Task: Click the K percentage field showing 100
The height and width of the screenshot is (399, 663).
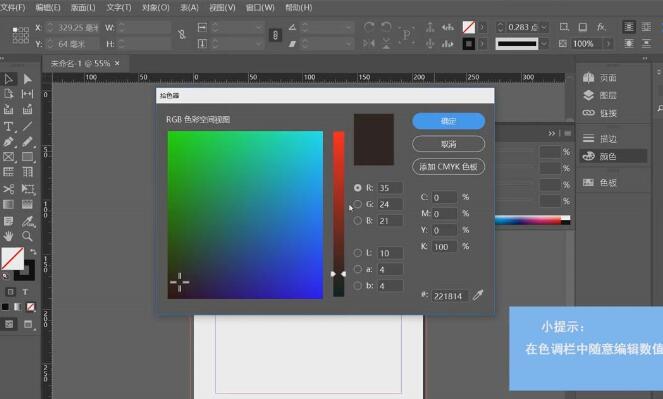Action: 444,246
